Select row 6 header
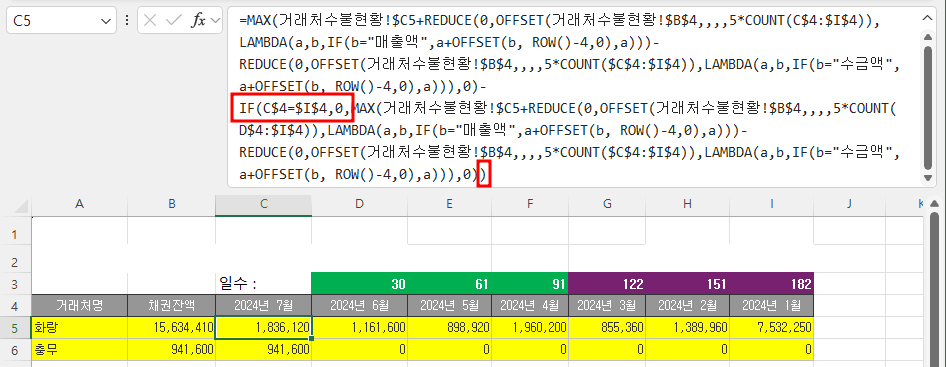The height and width of the screenshot is (367, 946). pos(15,350)
